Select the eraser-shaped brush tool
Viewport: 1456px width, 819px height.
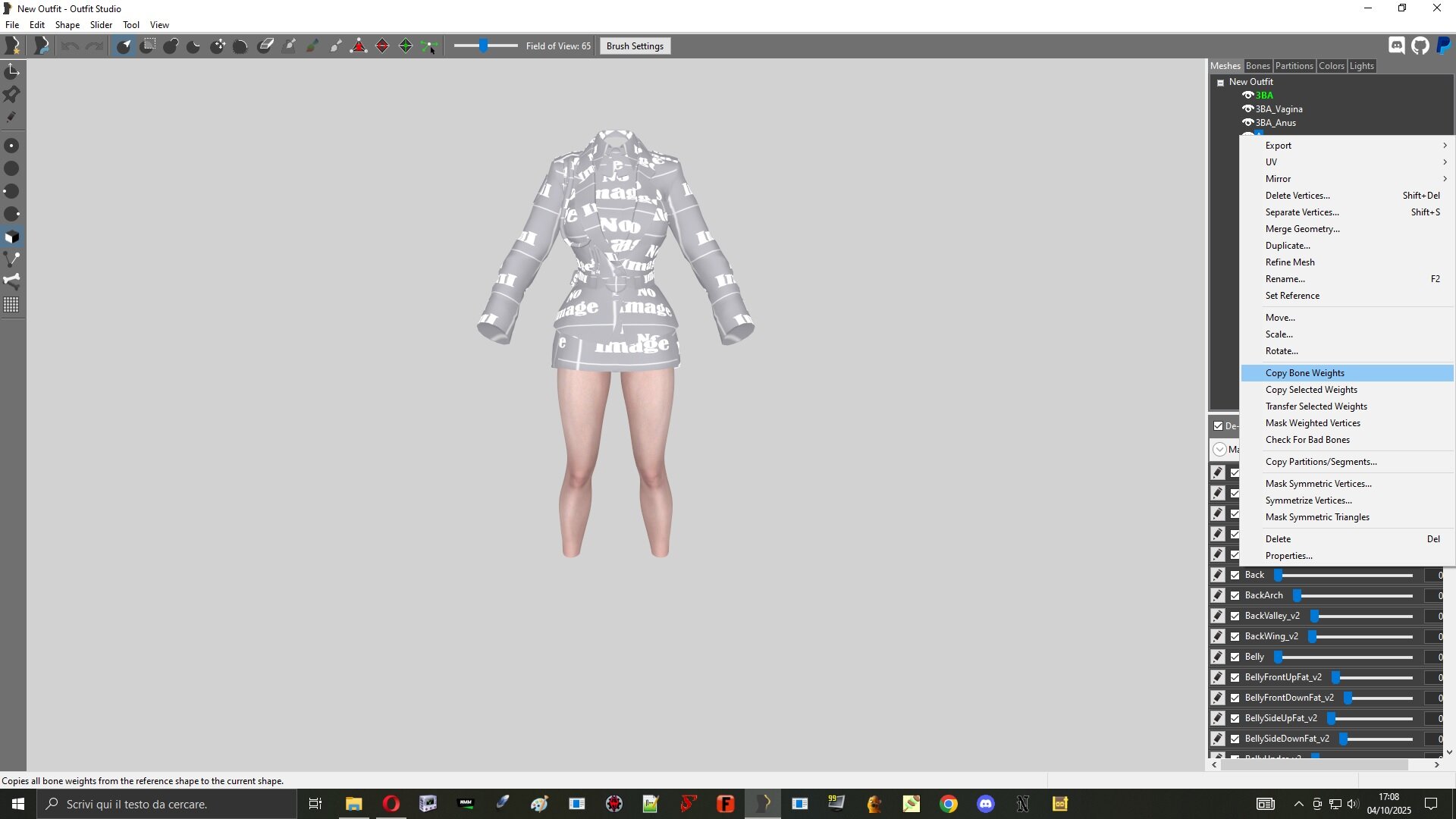(x=265, y=46)
